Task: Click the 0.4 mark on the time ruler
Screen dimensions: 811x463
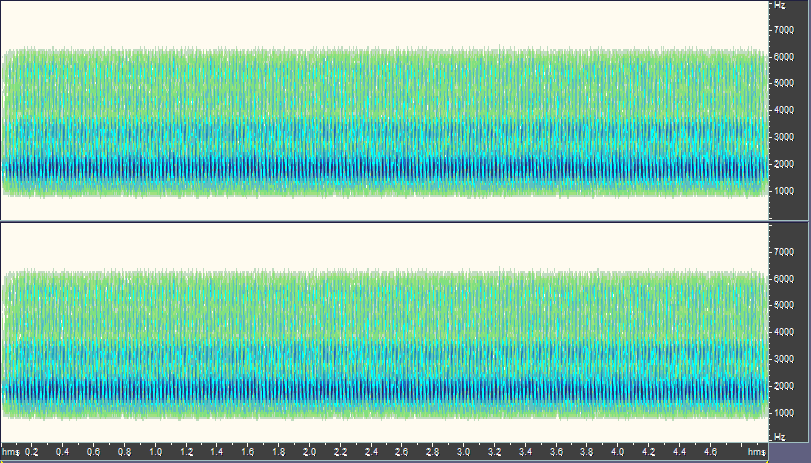Action: 63,452
